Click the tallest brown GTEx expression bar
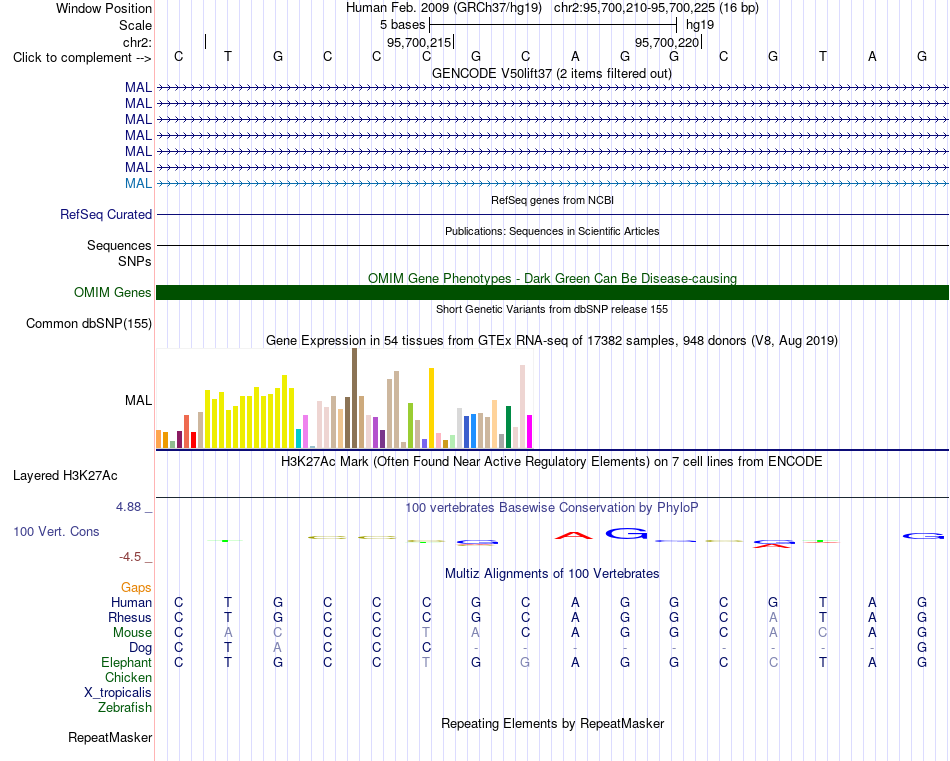Viewport: 950px width, 761px height. tap(354, 398)
